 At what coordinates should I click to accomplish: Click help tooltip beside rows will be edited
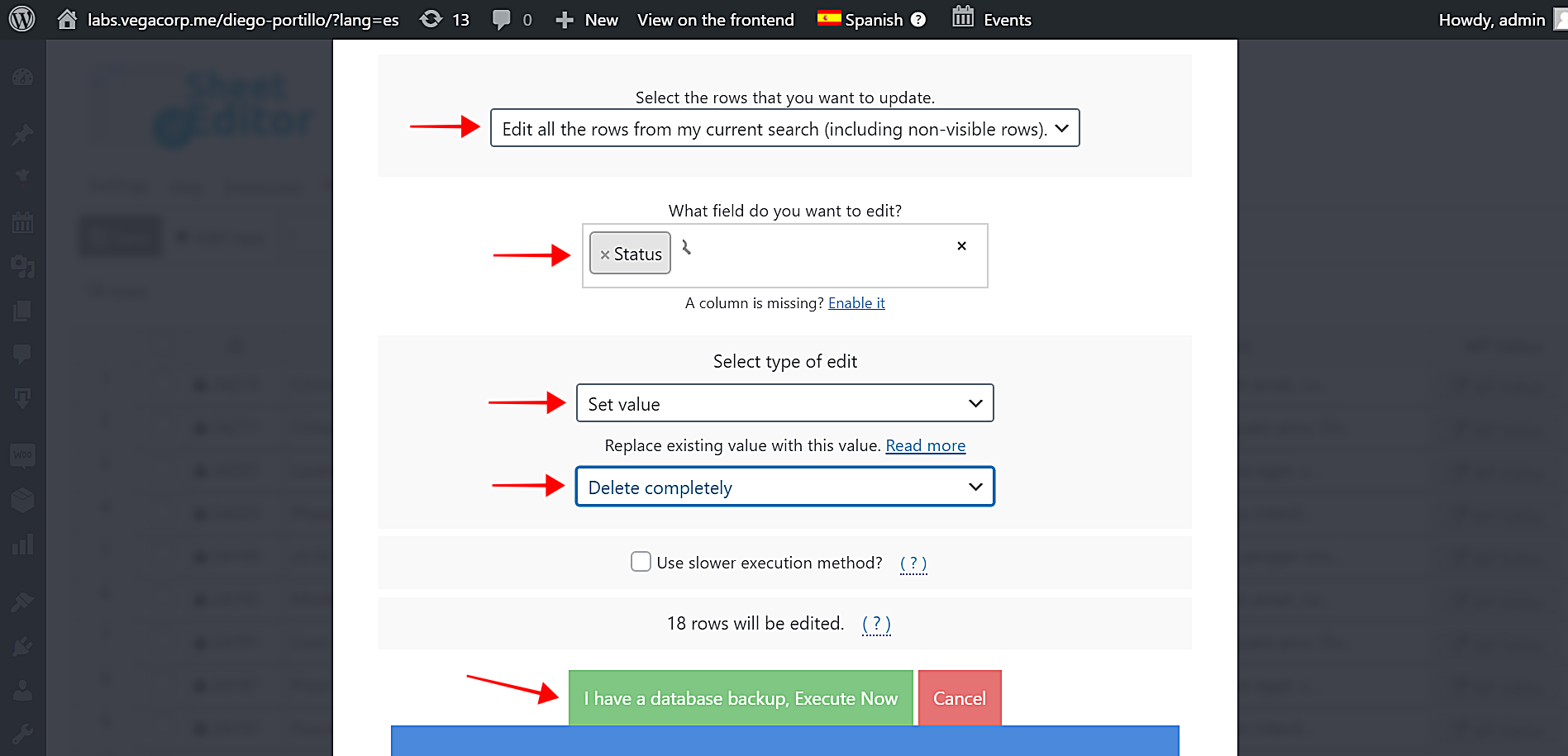pos(876,624)
